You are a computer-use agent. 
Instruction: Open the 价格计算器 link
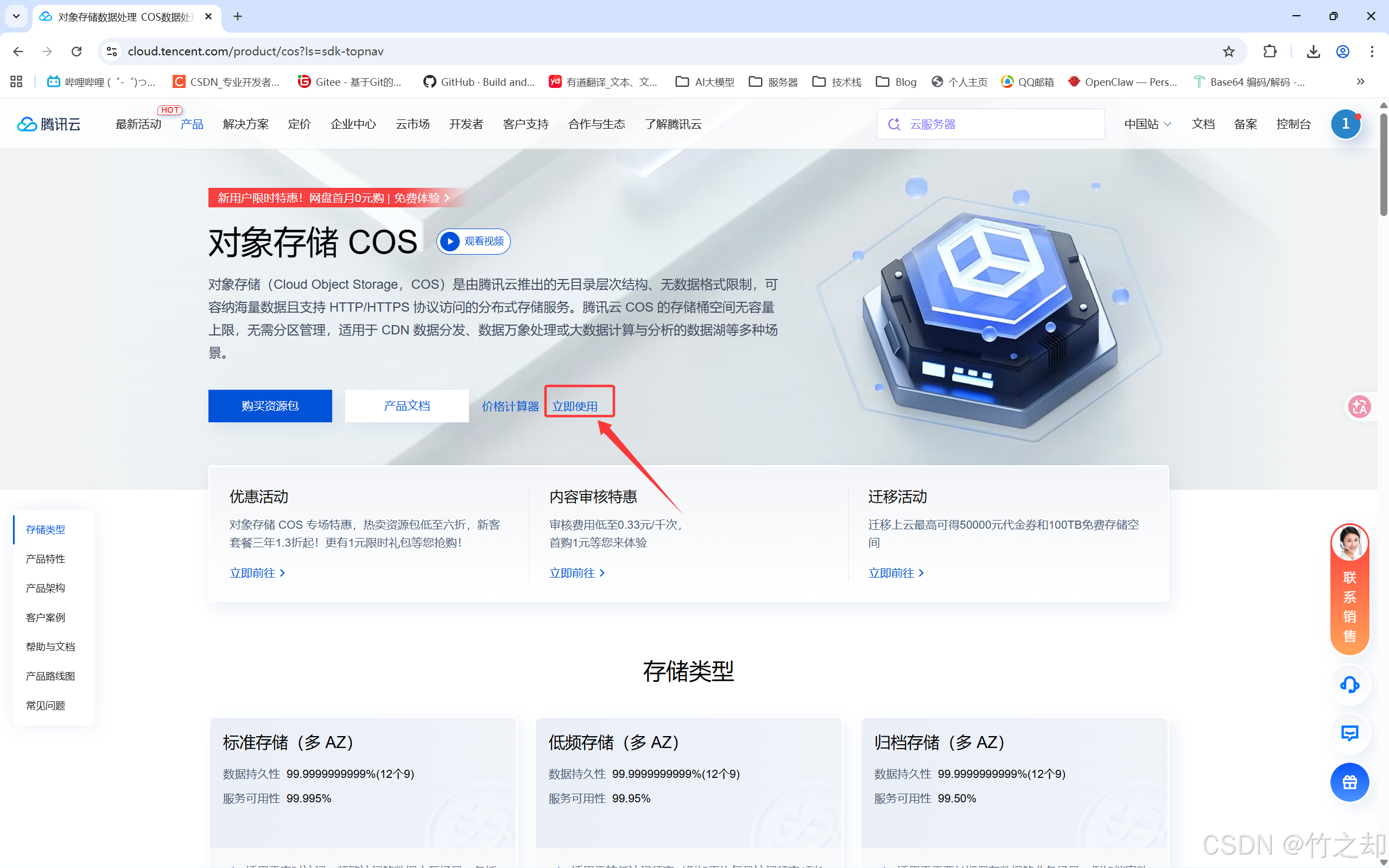coord(510,407)
